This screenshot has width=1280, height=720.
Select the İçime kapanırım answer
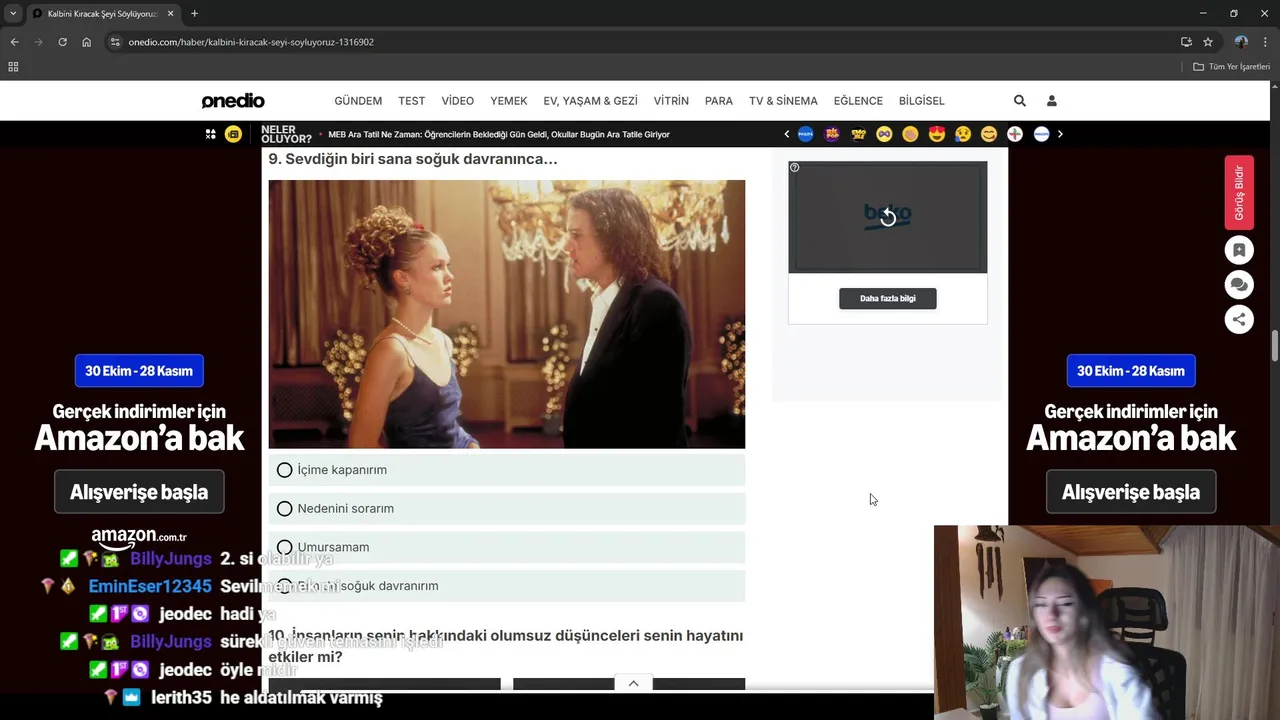[507, 470]
